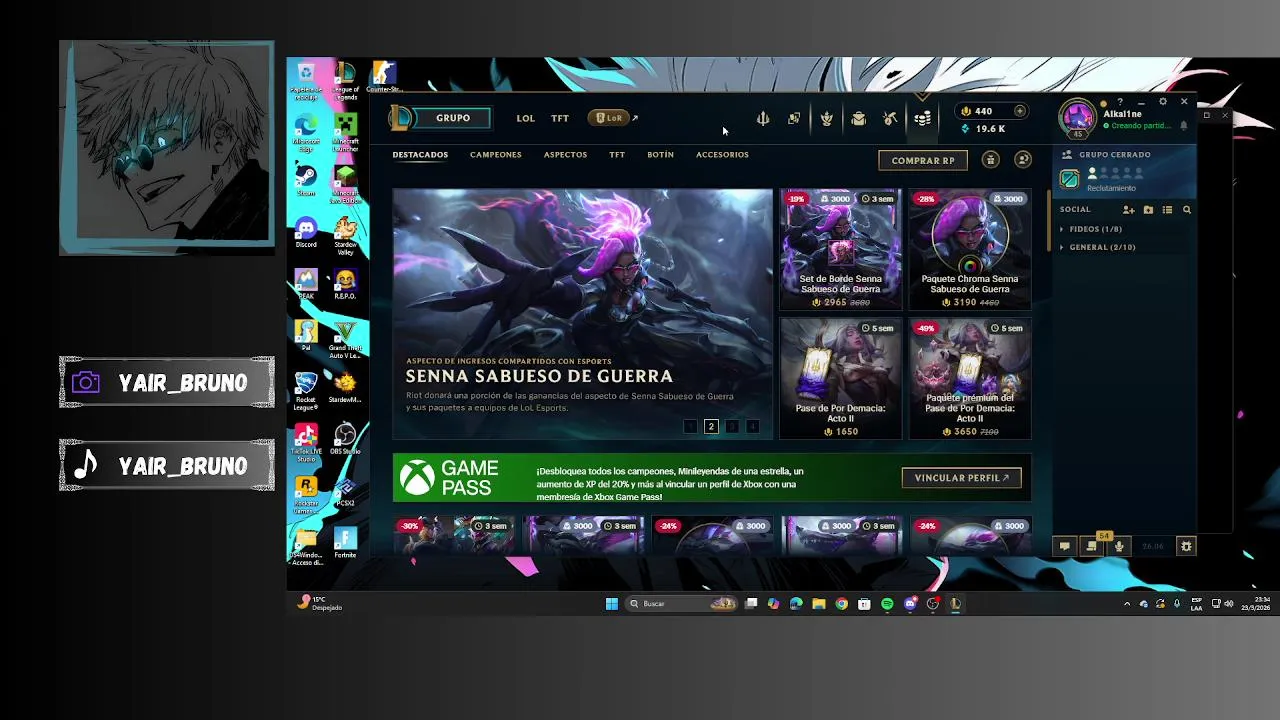This screenshot has height=720, width=1280.
Task: Open File Explorer from the taskbar
Action: pos(818,603)
